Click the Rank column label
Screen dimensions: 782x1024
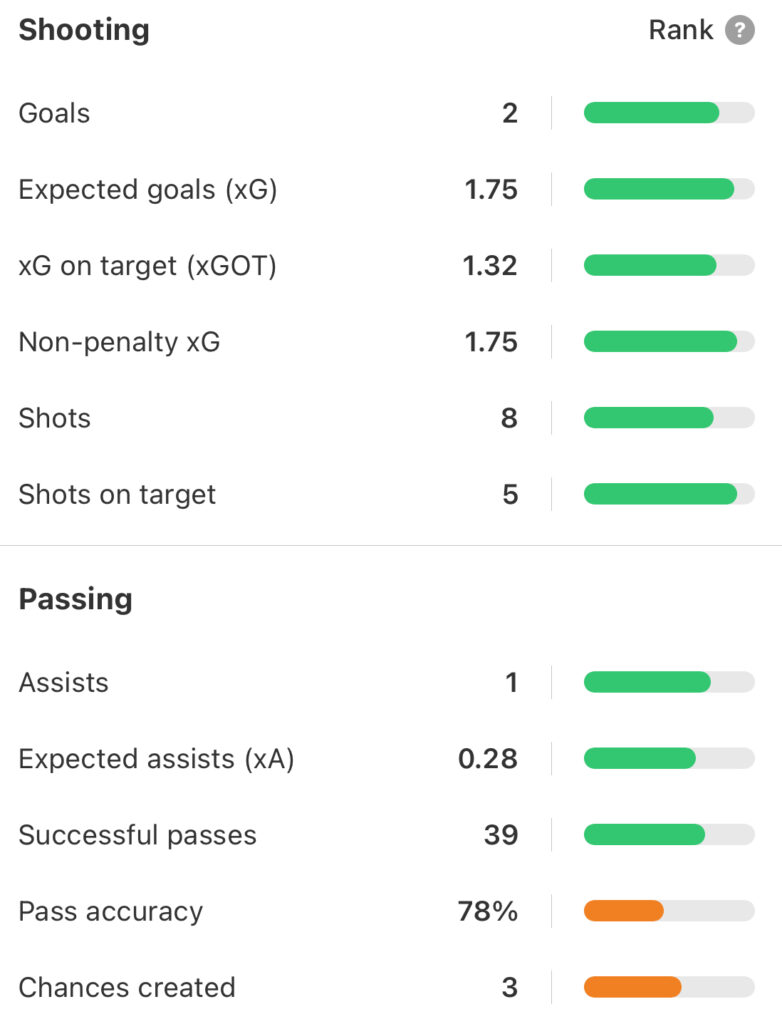[680, 30]
